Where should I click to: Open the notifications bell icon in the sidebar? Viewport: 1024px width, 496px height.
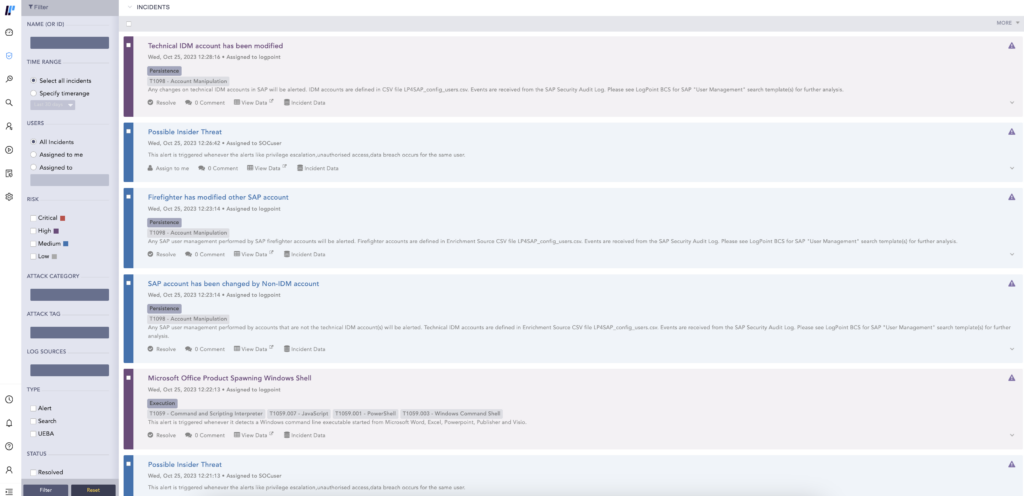pos(9,423)
